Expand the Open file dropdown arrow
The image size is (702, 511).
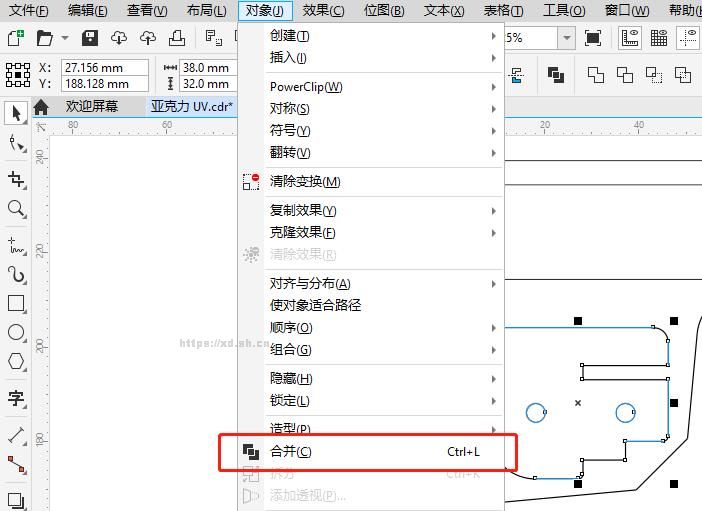pyautogui.click(x=64, y=38)
